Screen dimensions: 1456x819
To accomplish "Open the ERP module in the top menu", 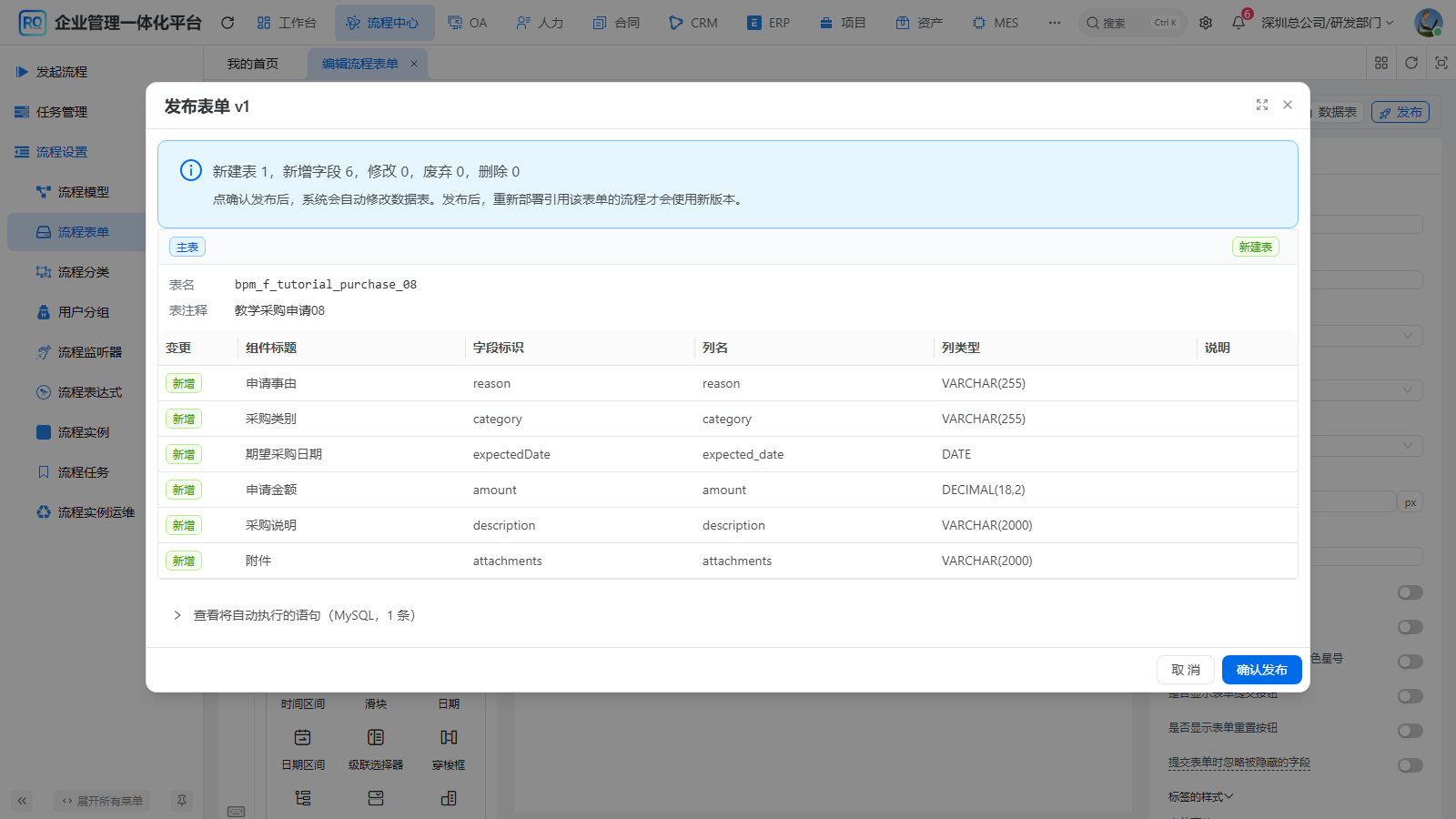I will [769, 23].
